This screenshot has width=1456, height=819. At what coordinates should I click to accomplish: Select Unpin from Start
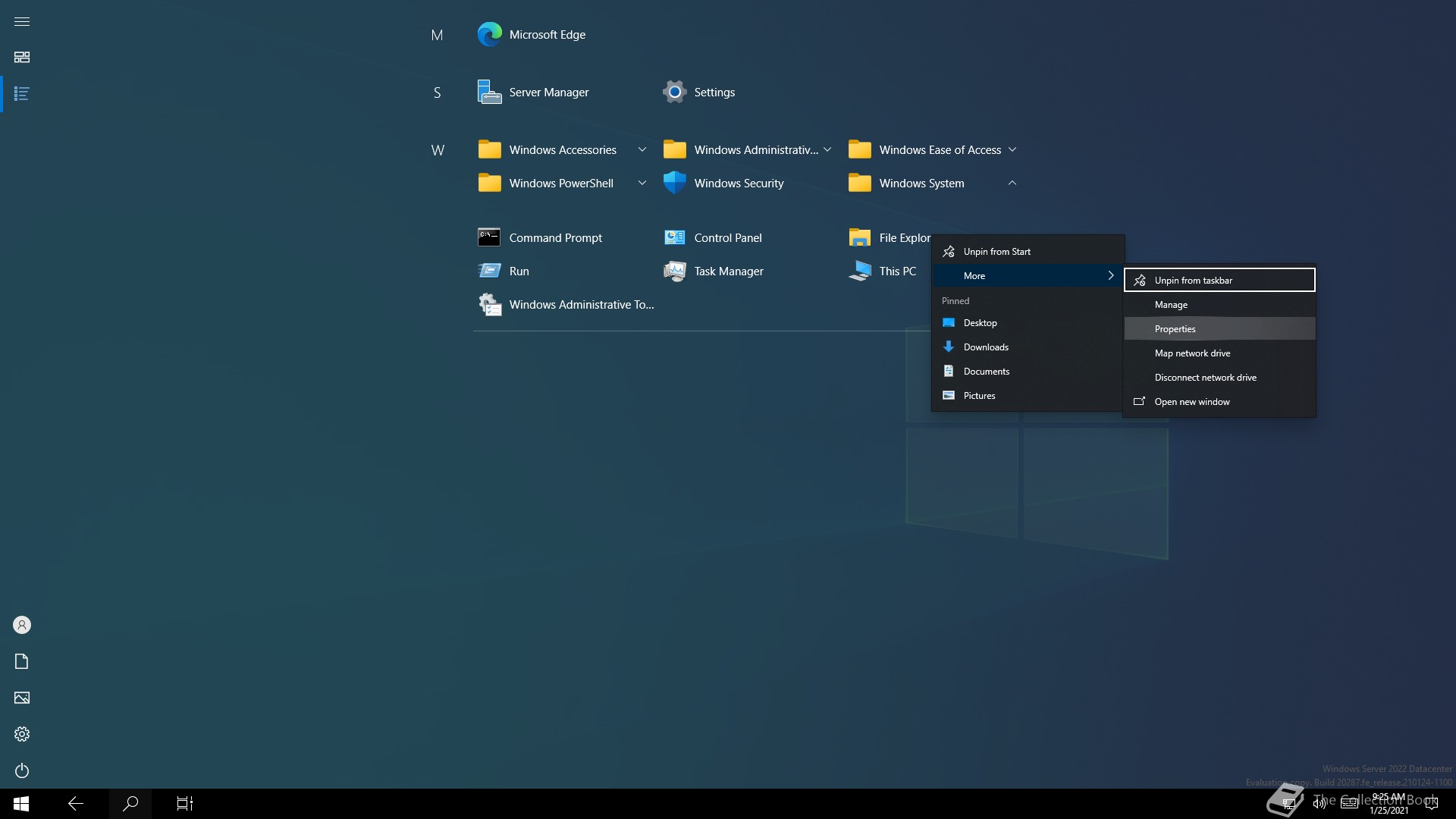click(x=1028, y=252)
